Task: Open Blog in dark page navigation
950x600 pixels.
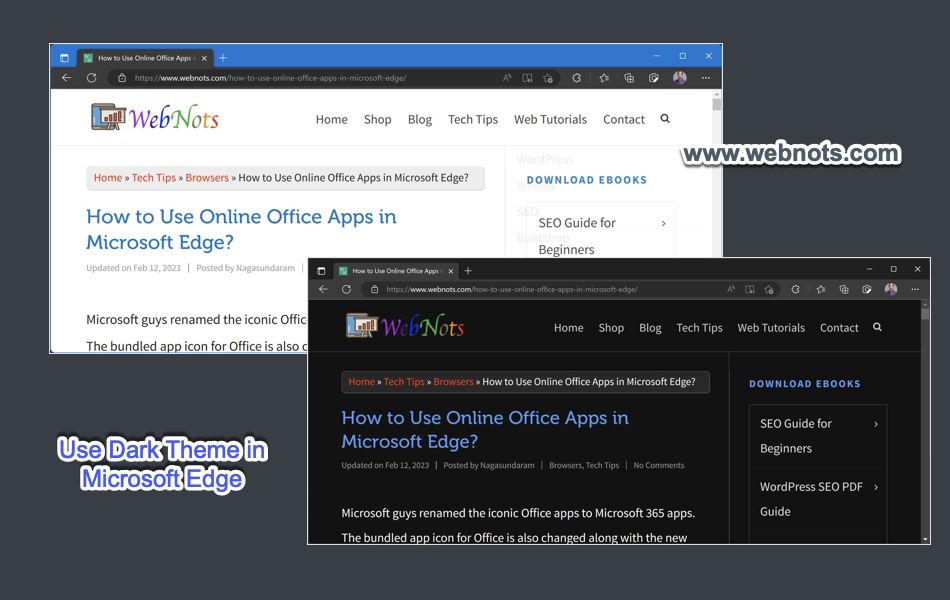Action: (650, 328)
